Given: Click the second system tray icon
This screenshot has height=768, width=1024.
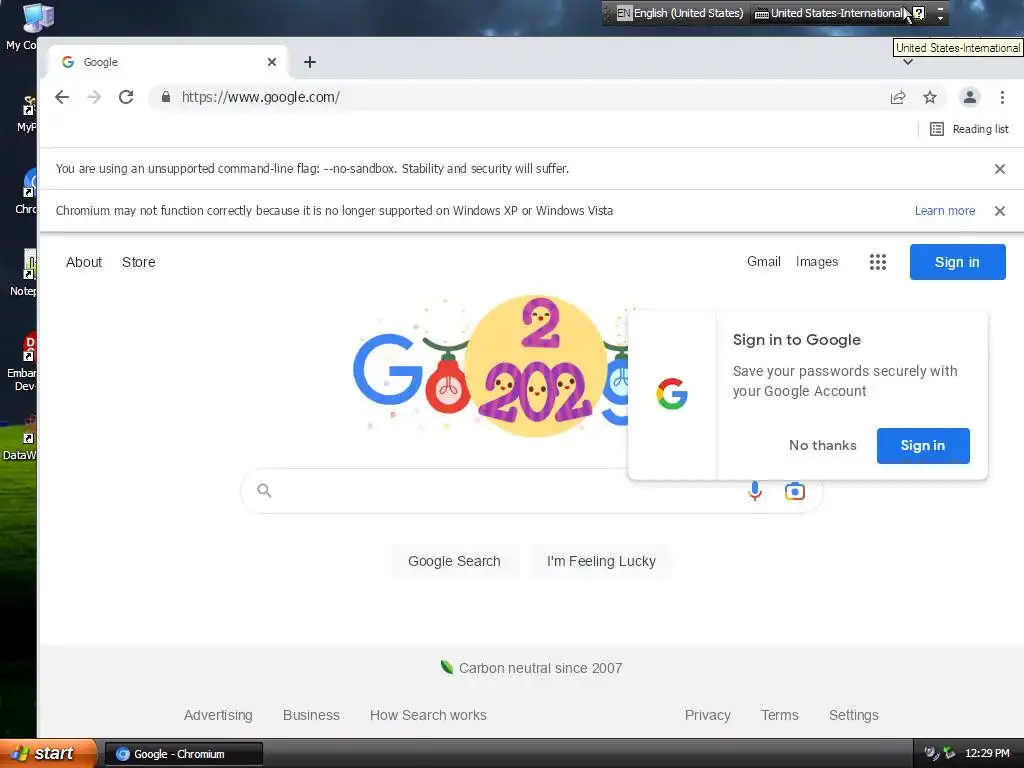Looking at the screenshot, I should pyautogui.click(x=949, y=753).
